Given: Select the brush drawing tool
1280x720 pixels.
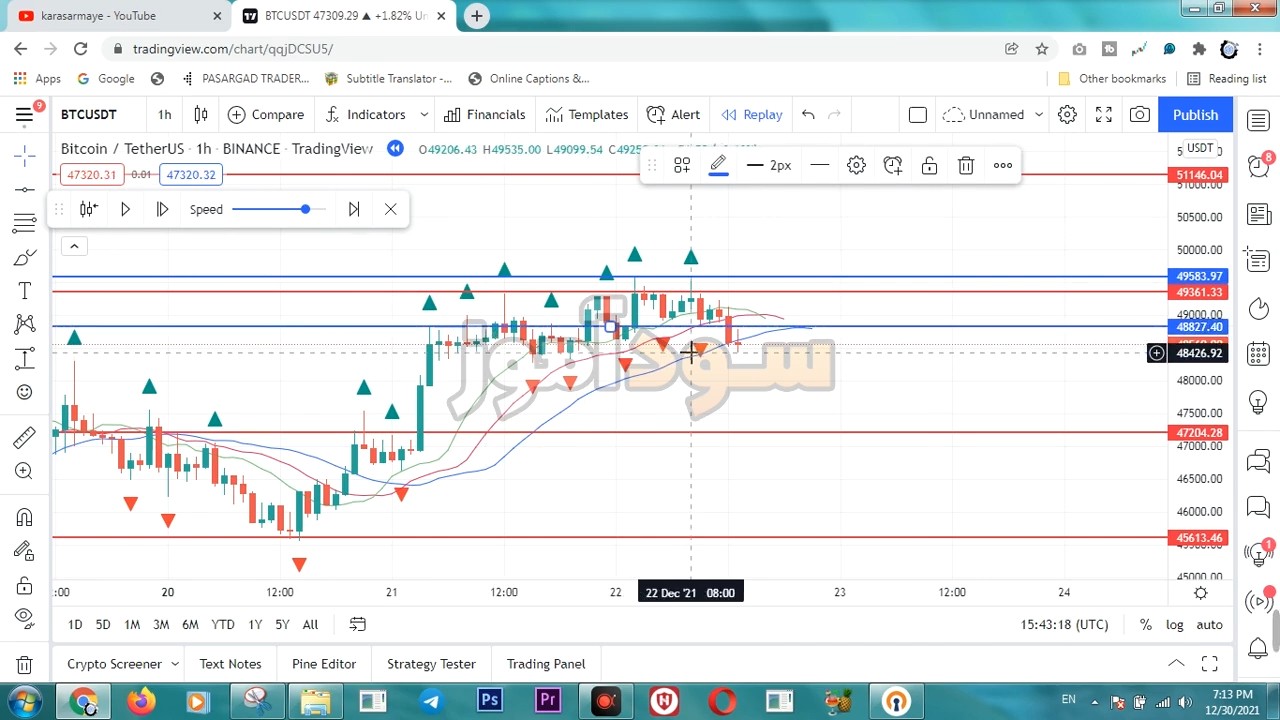Looking at the screenshot, I should click(25, 258).
